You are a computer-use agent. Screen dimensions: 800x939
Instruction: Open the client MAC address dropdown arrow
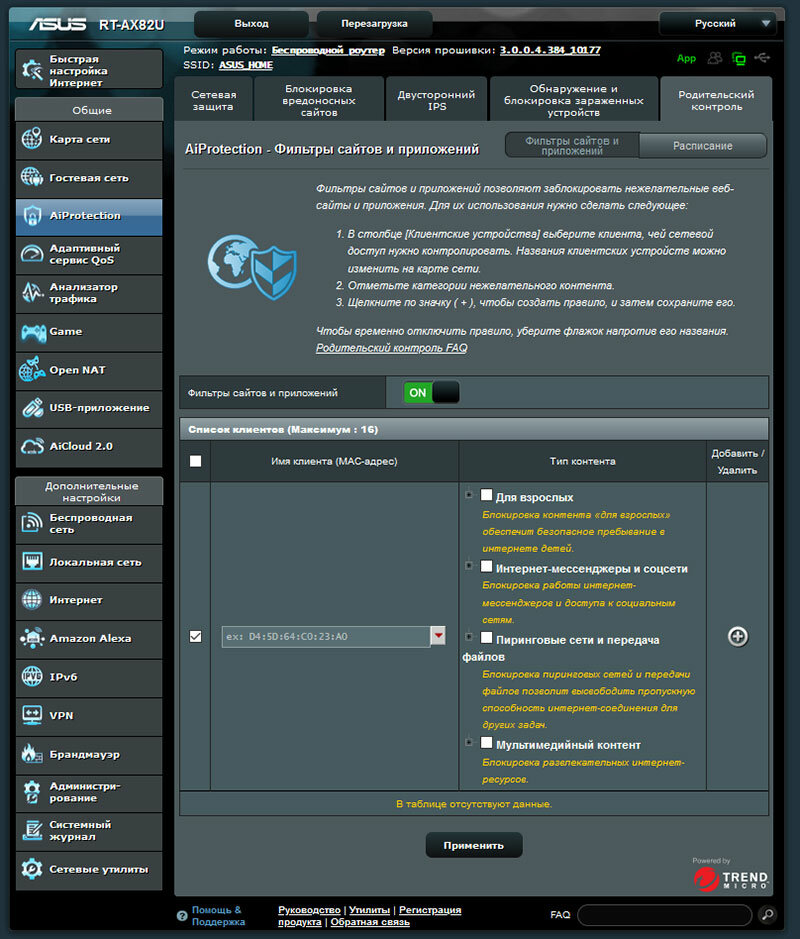[x=438, y=635]
